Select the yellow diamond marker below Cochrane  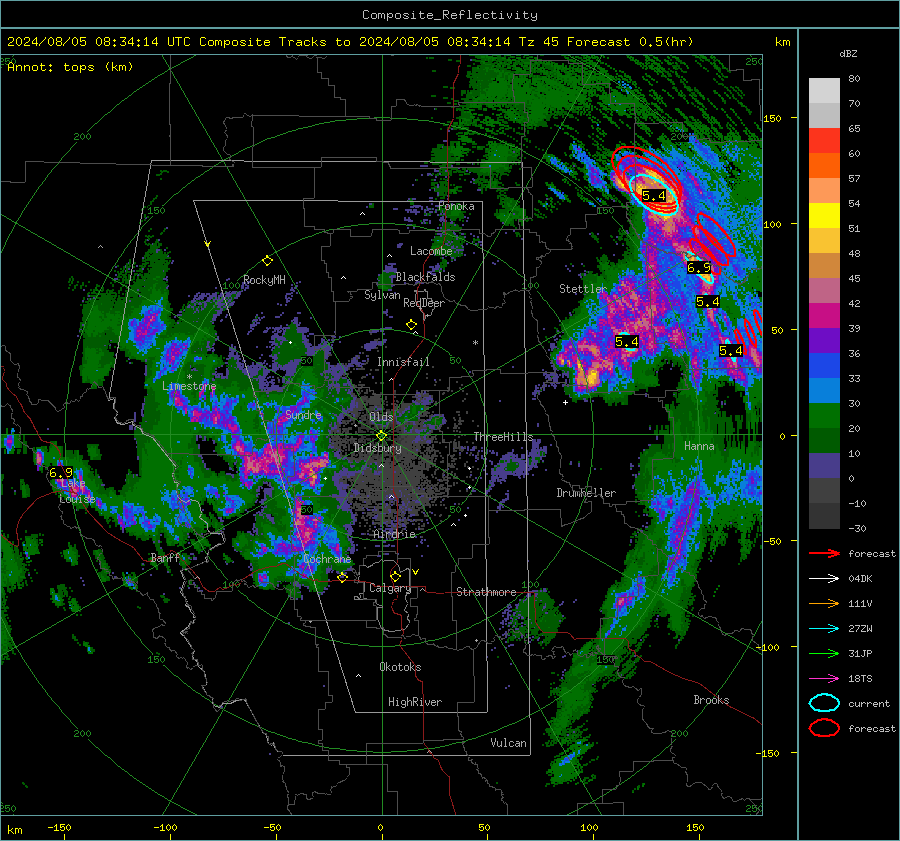coord(342,577)
